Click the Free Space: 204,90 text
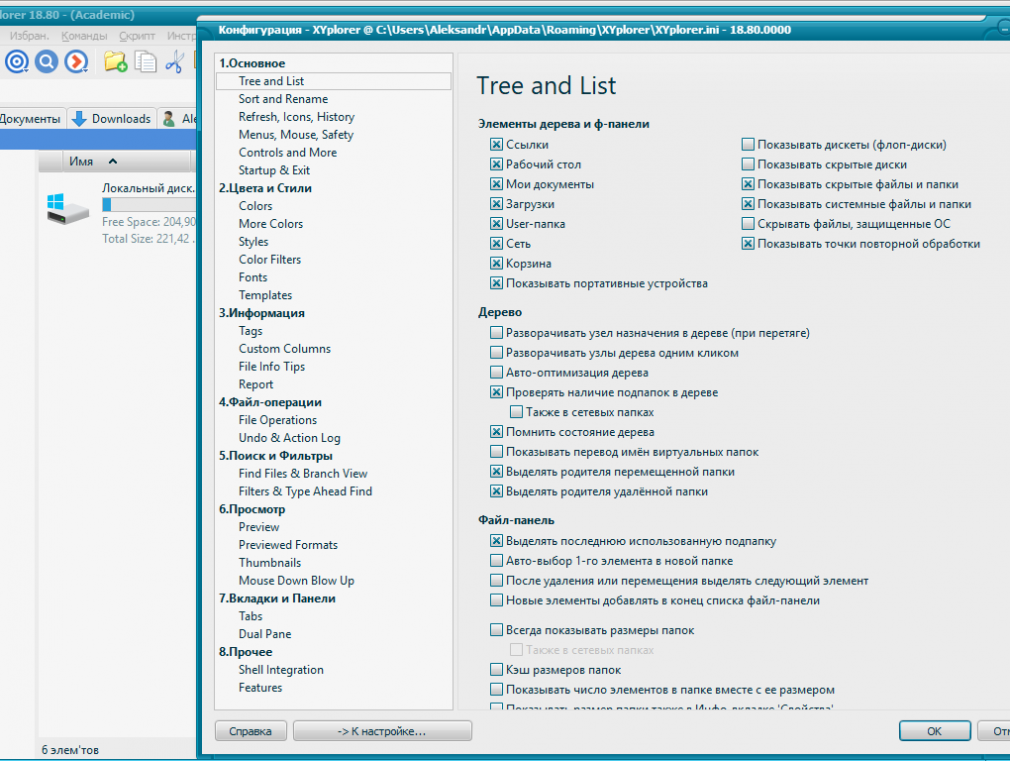The image size is (1010, 761). tap(149, 222)
